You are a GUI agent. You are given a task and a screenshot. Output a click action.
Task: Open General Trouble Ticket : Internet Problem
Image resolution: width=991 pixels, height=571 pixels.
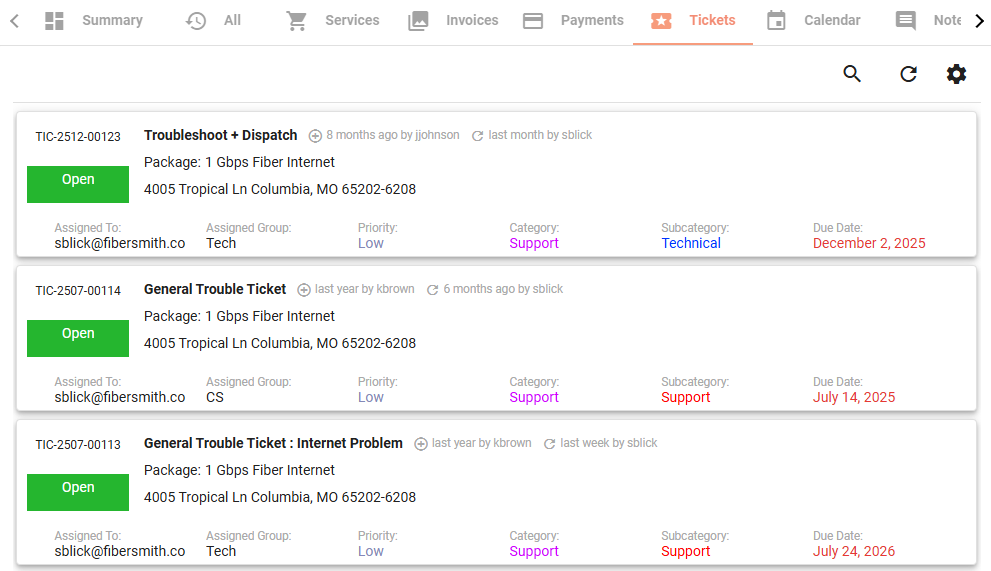tap(273, 443)
